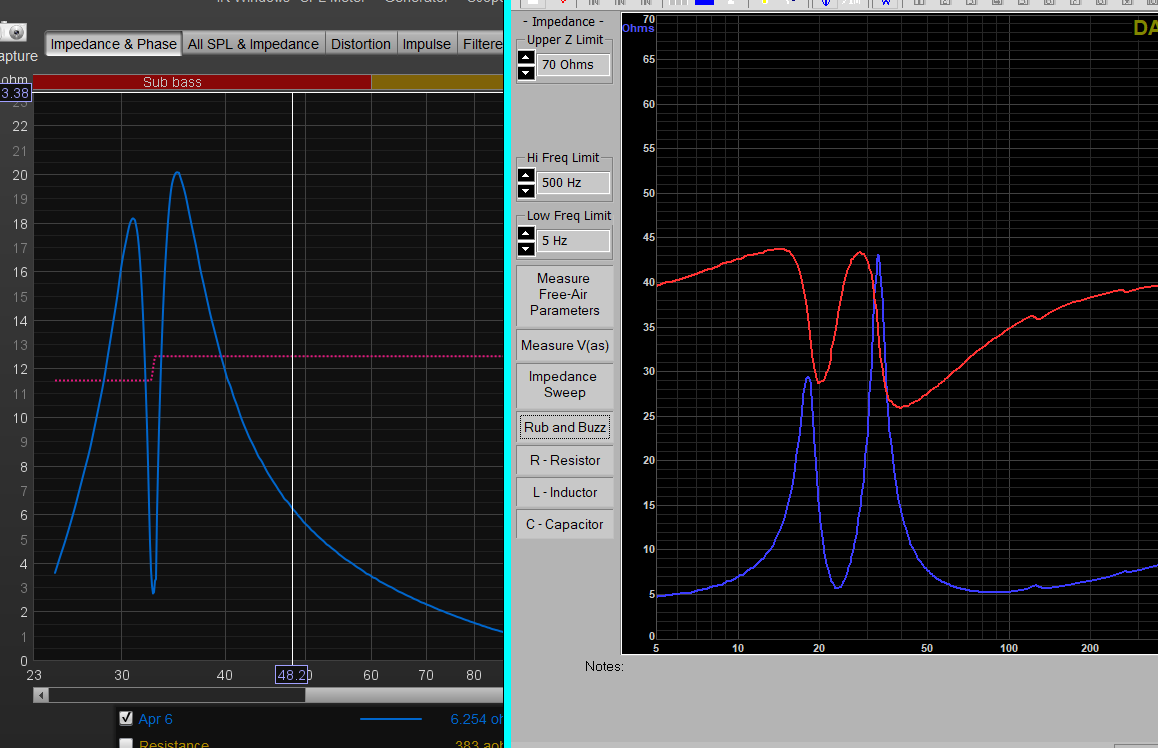This screenshot has height=748, width=1158.
Task: Click the R - Resistor button
Action: 564,461
